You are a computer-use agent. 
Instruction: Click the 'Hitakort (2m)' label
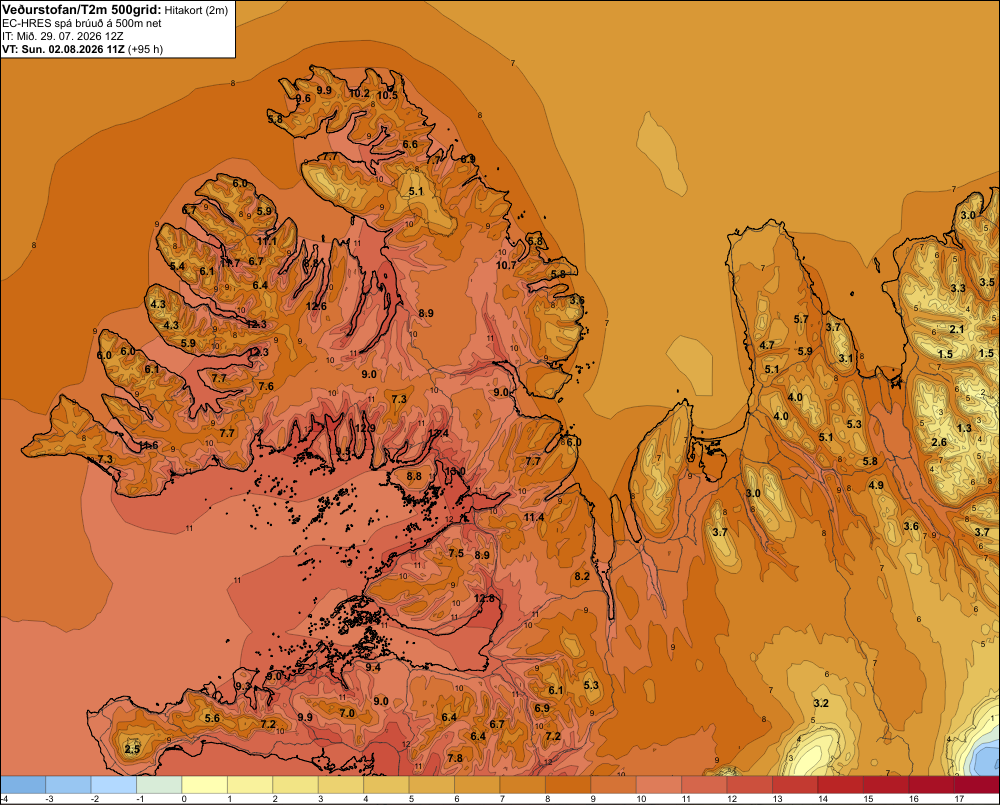pyautogui.click(x=196, y=10)
